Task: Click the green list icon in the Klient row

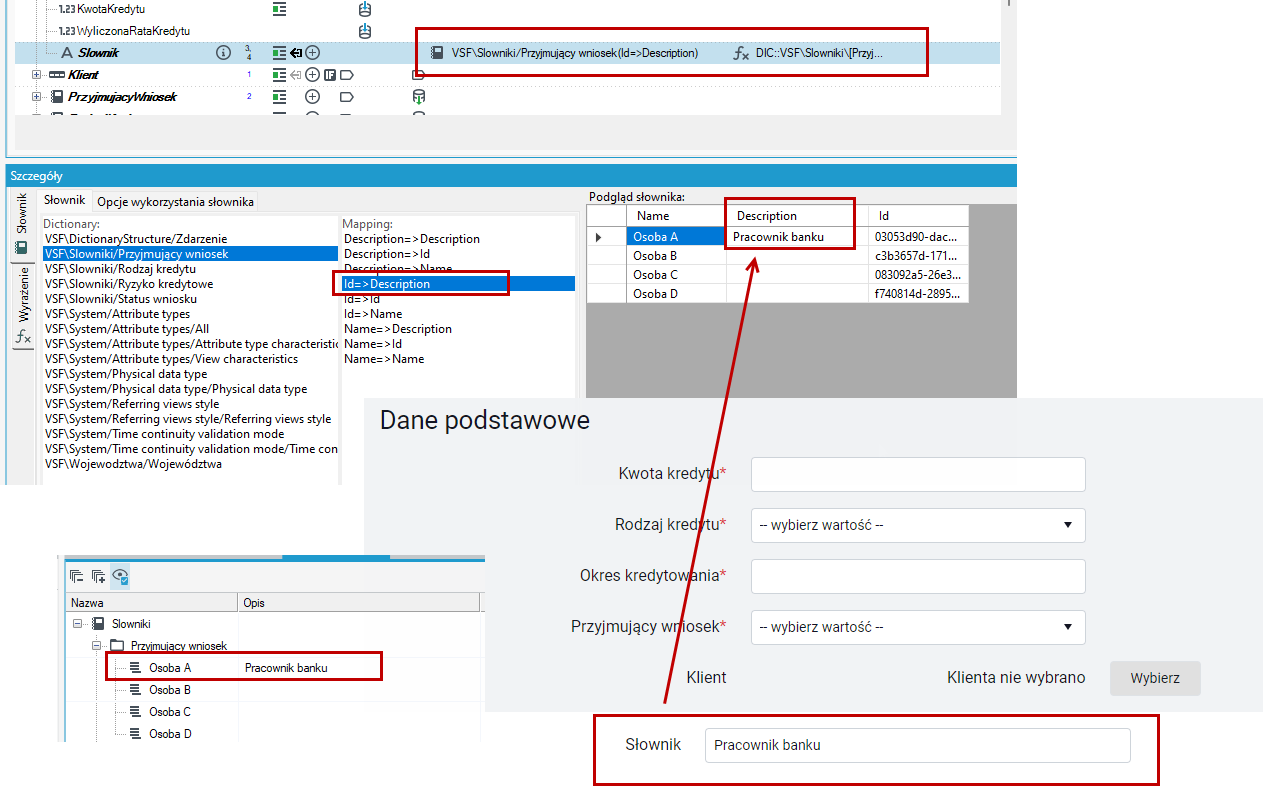Action: (279, 75)
